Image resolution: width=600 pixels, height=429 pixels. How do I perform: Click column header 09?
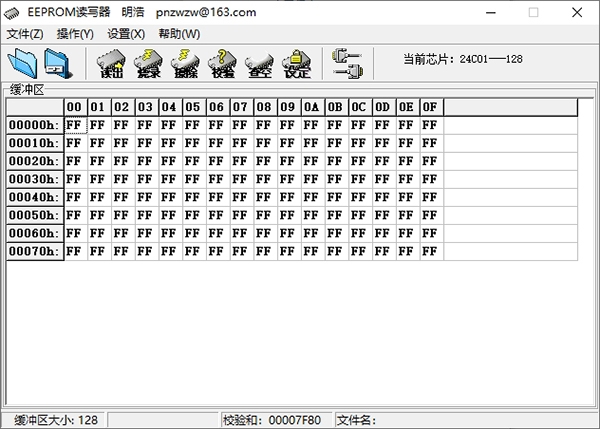[289, 107]
